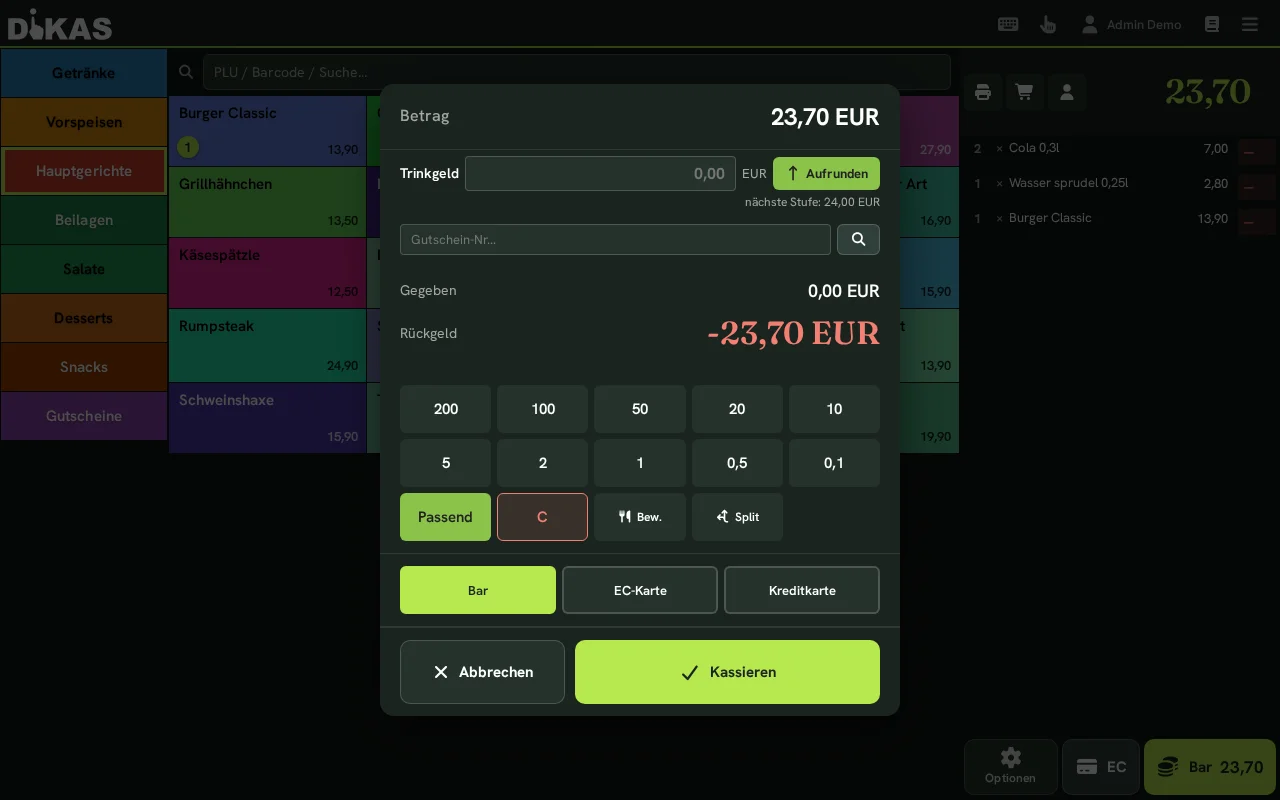Click the customer person icon above receipt
The height and width of the screenshot is (800, 1280).
tap(1067, 92)
